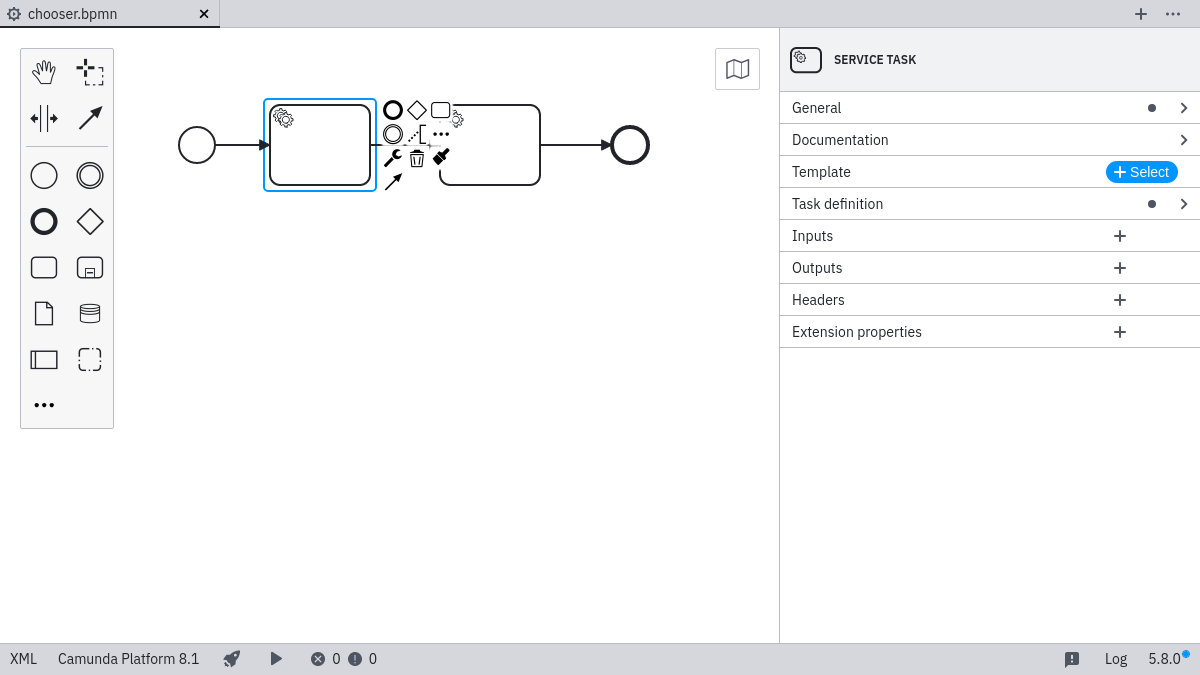Screen dimensions: 1200x675
Task: Add a new Inputs entry
Action: click(1120, 236)
